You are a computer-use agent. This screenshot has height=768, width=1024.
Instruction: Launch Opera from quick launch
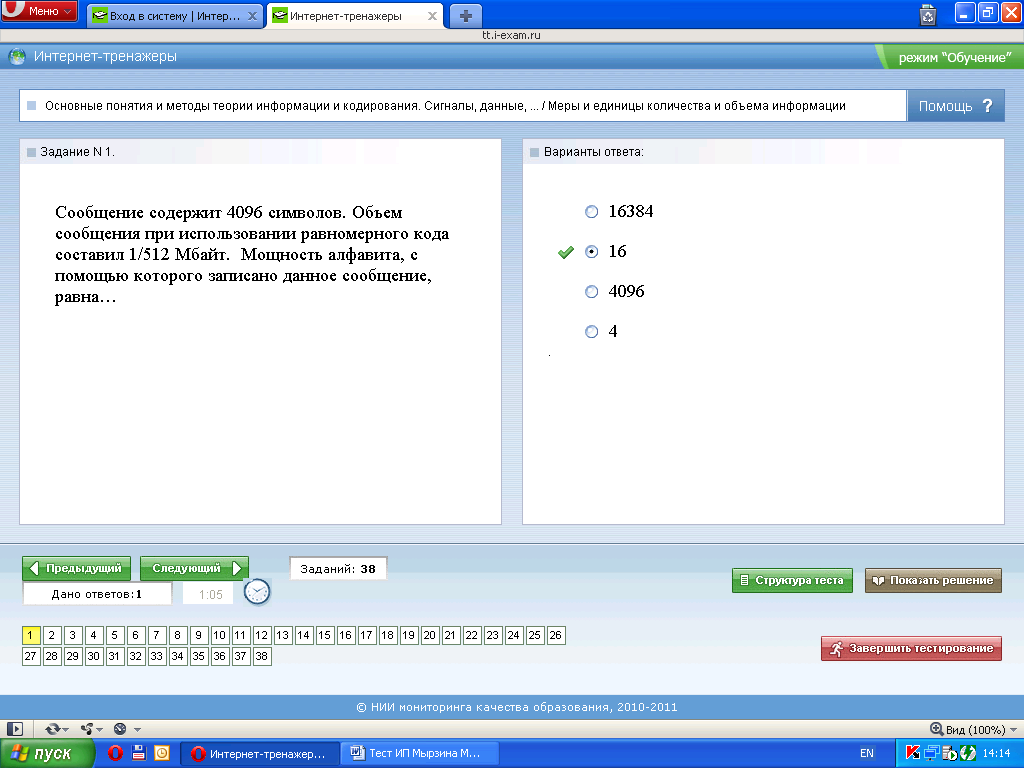click(x=115, y=753)
